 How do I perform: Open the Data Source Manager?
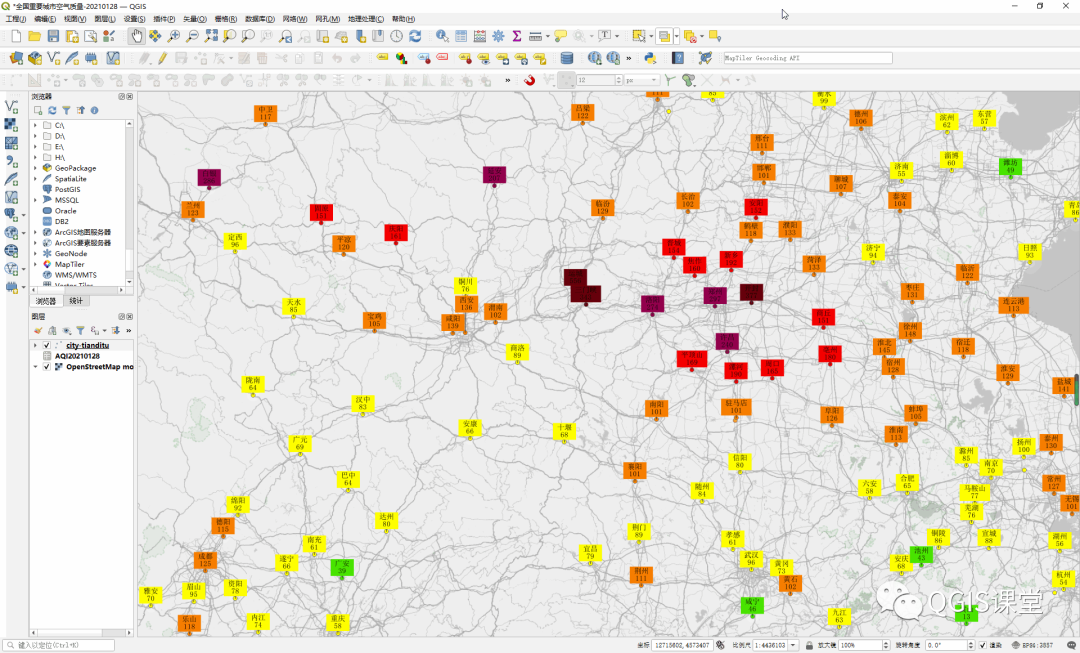16,59
